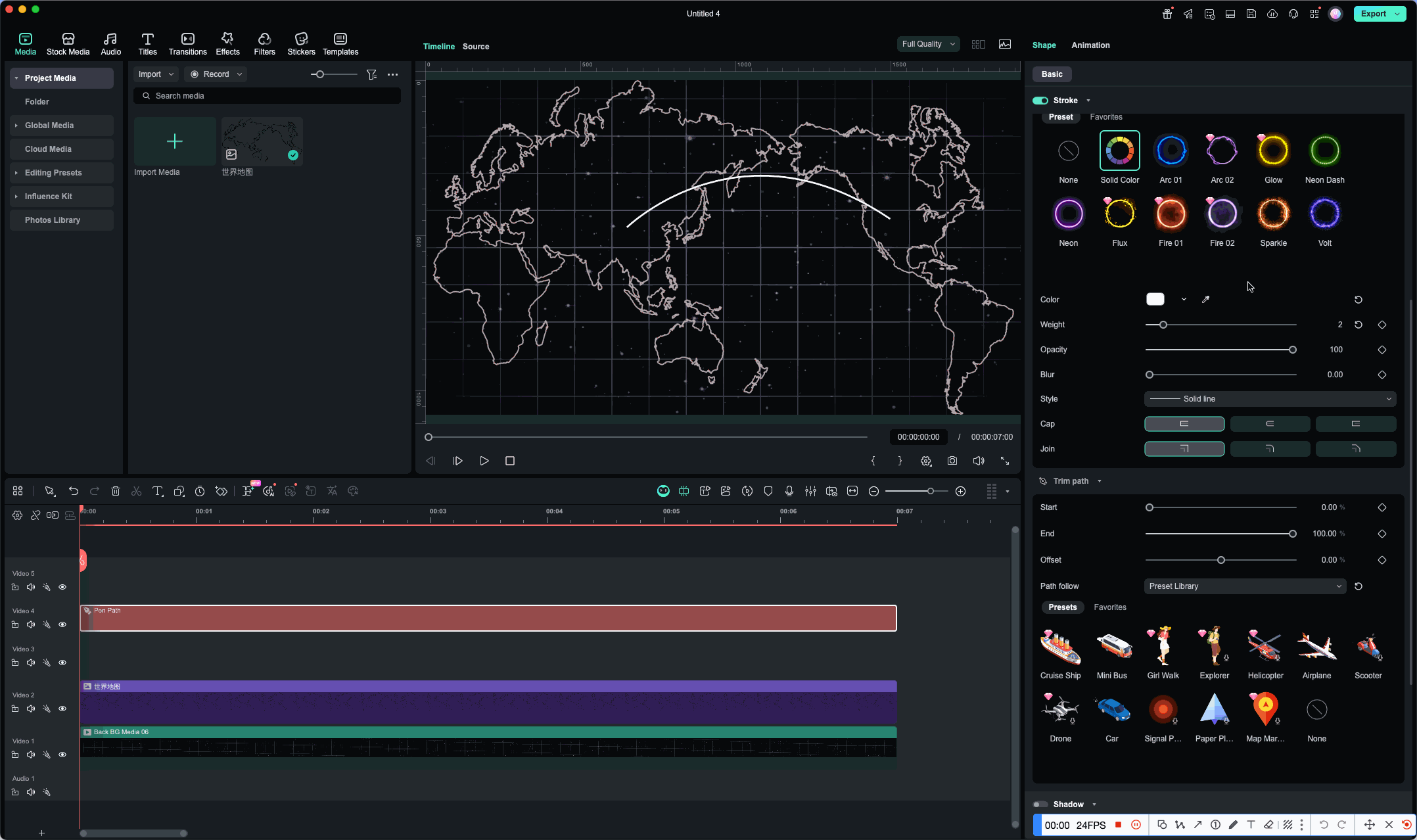Switch to the Source tab
The image size is (1417, 840).
[x=475, y=47]
